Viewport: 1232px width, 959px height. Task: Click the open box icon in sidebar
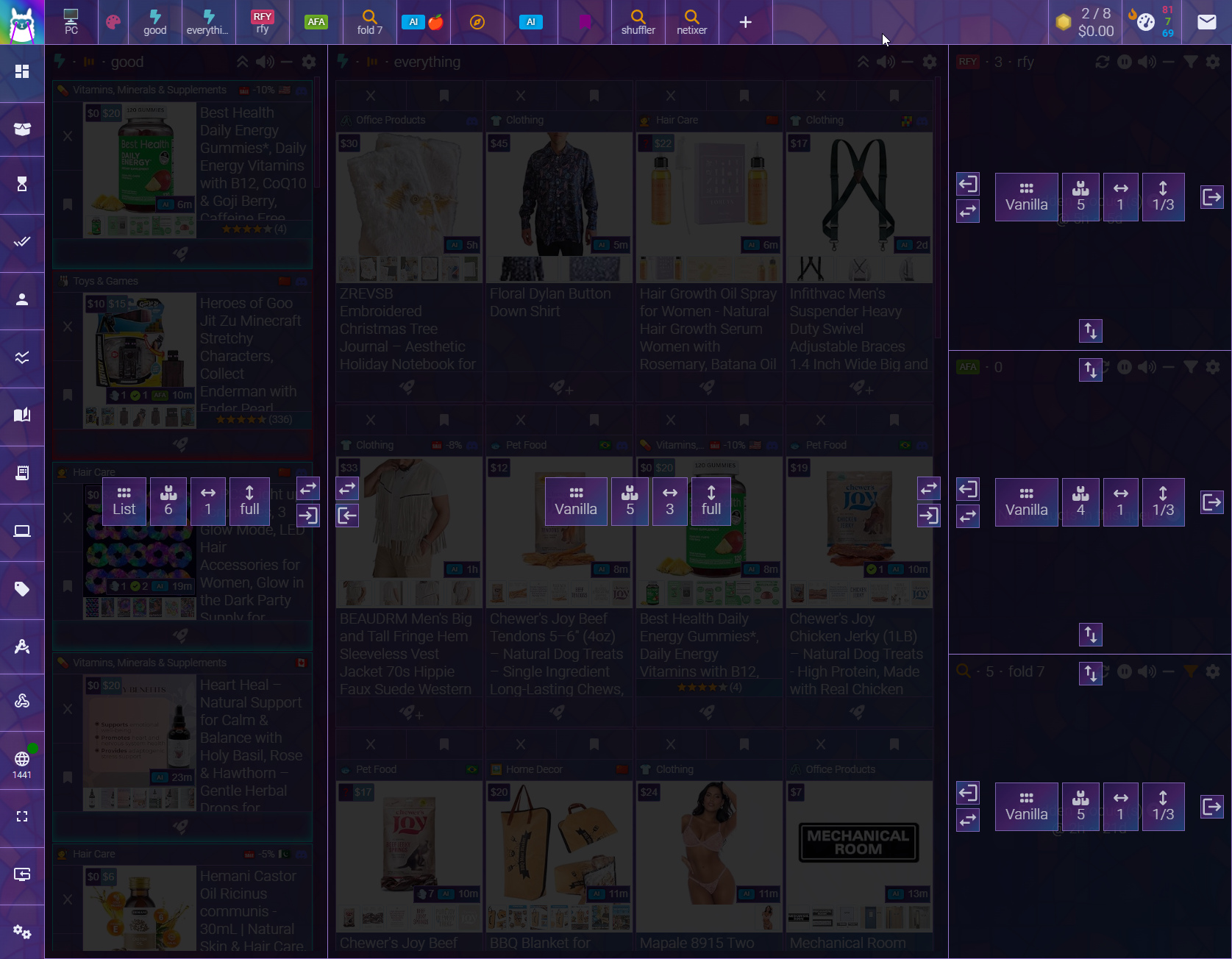[22, 129]
